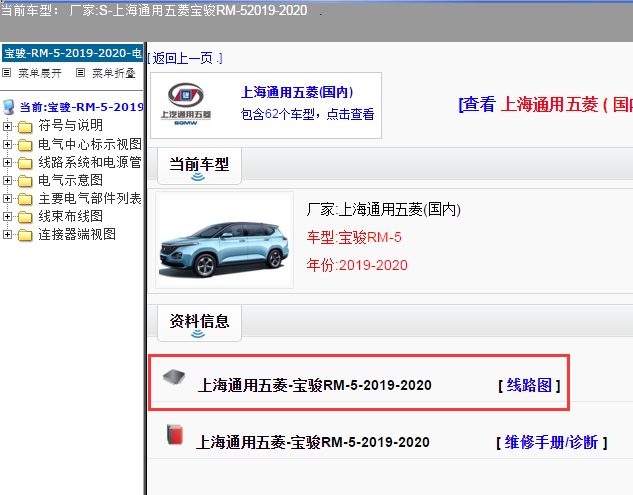633x495 pixels.
Task: Select 连接器端视图 tree item text
Action: coord(77,234)
